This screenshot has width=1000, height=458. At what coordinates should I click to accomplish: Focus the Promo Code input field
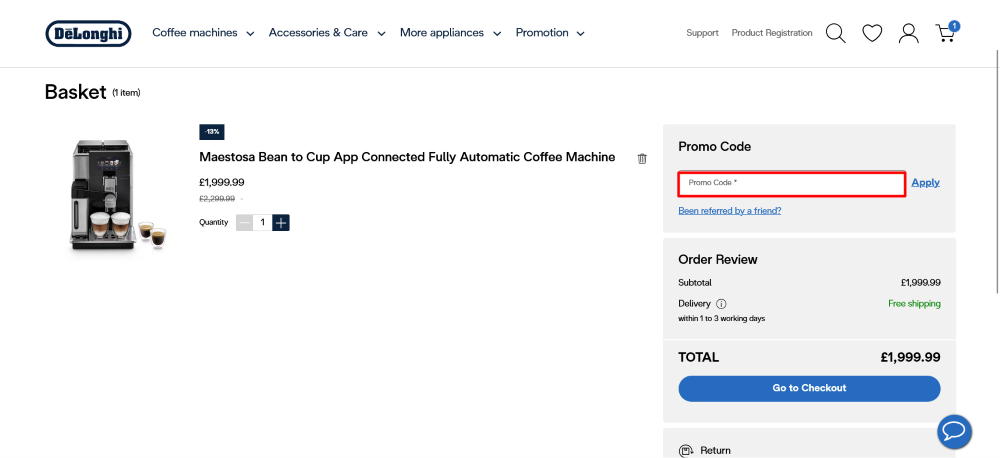[x=791, y=184]
